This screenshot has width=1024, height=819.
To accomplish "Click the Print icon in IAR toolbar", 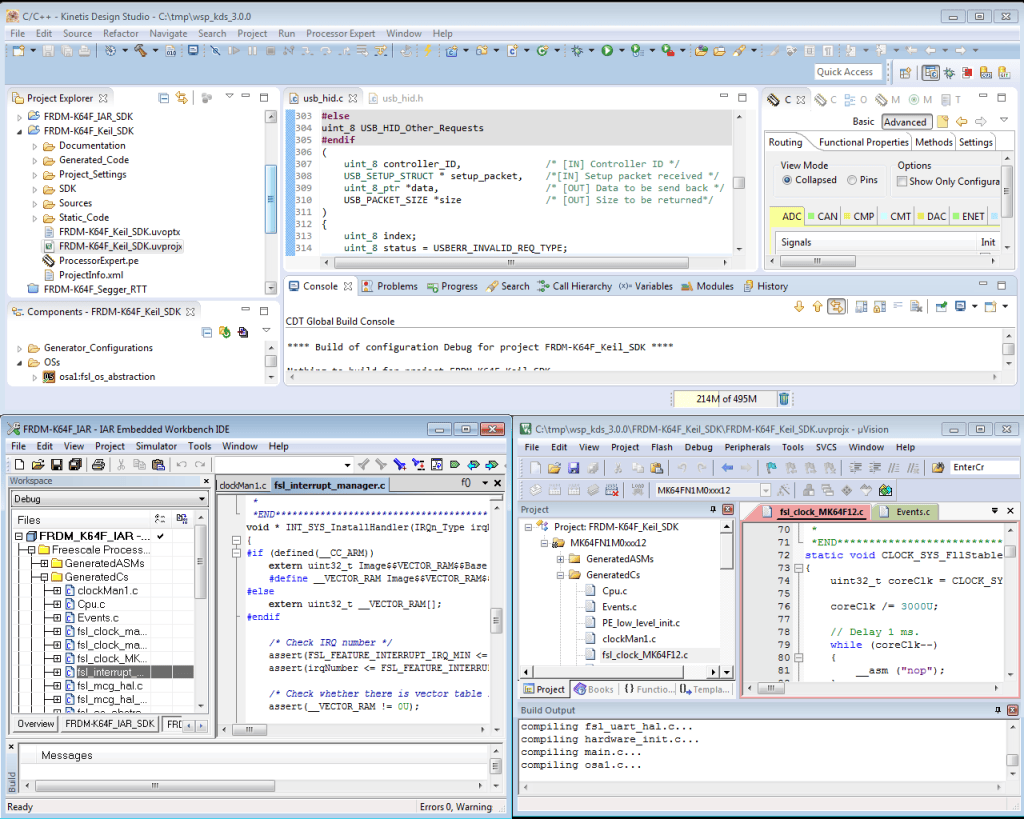I will pyautogui.click(x=98, y=464).
